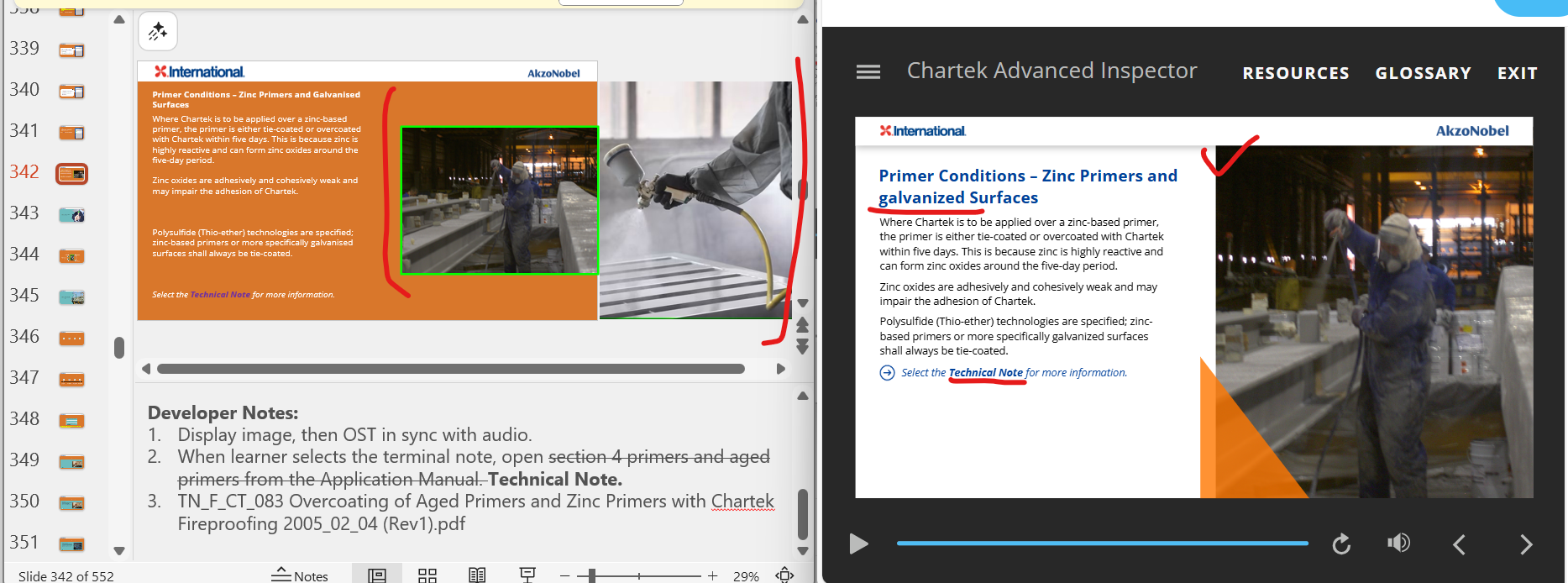This screenshot has height=583, width=1568.
Task: Switch to Slide Sorter view
Action: point(427,575)
